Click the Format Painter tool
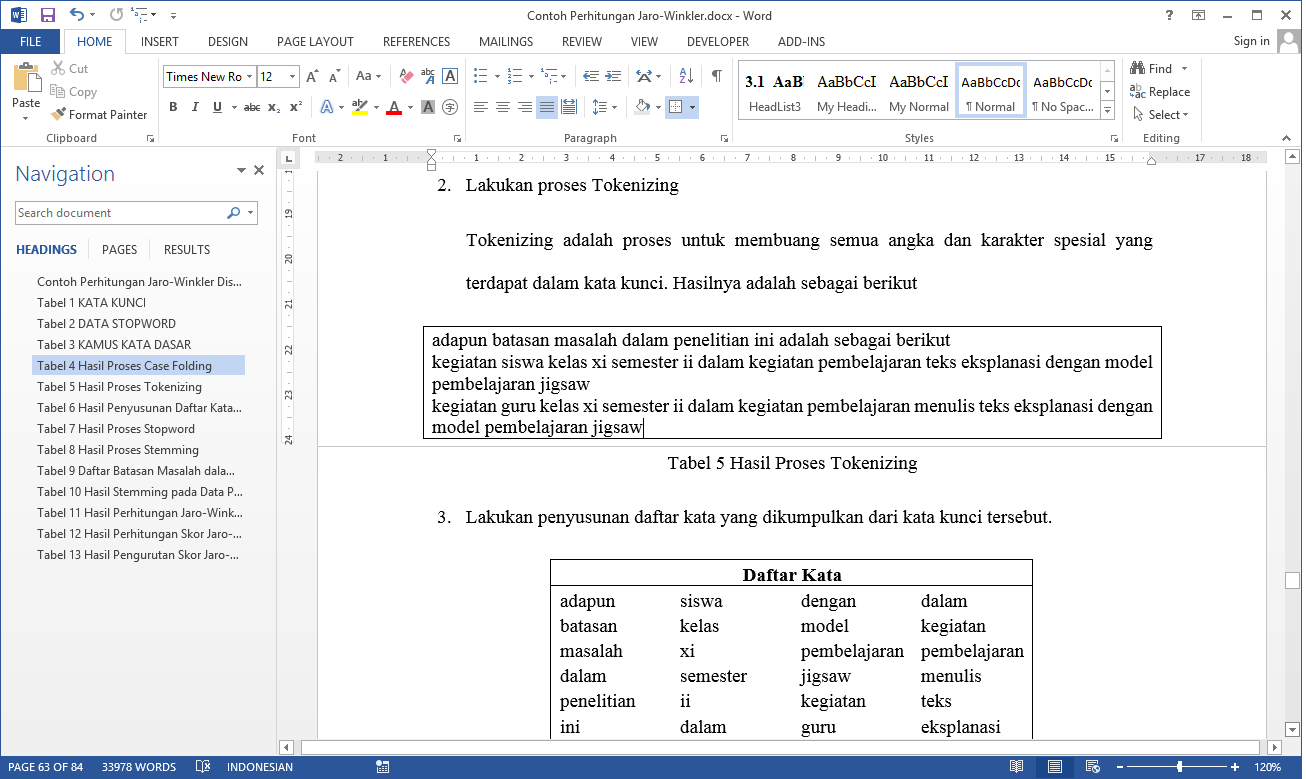This screenshot has height=779, width=1306. tap(99, 115)
